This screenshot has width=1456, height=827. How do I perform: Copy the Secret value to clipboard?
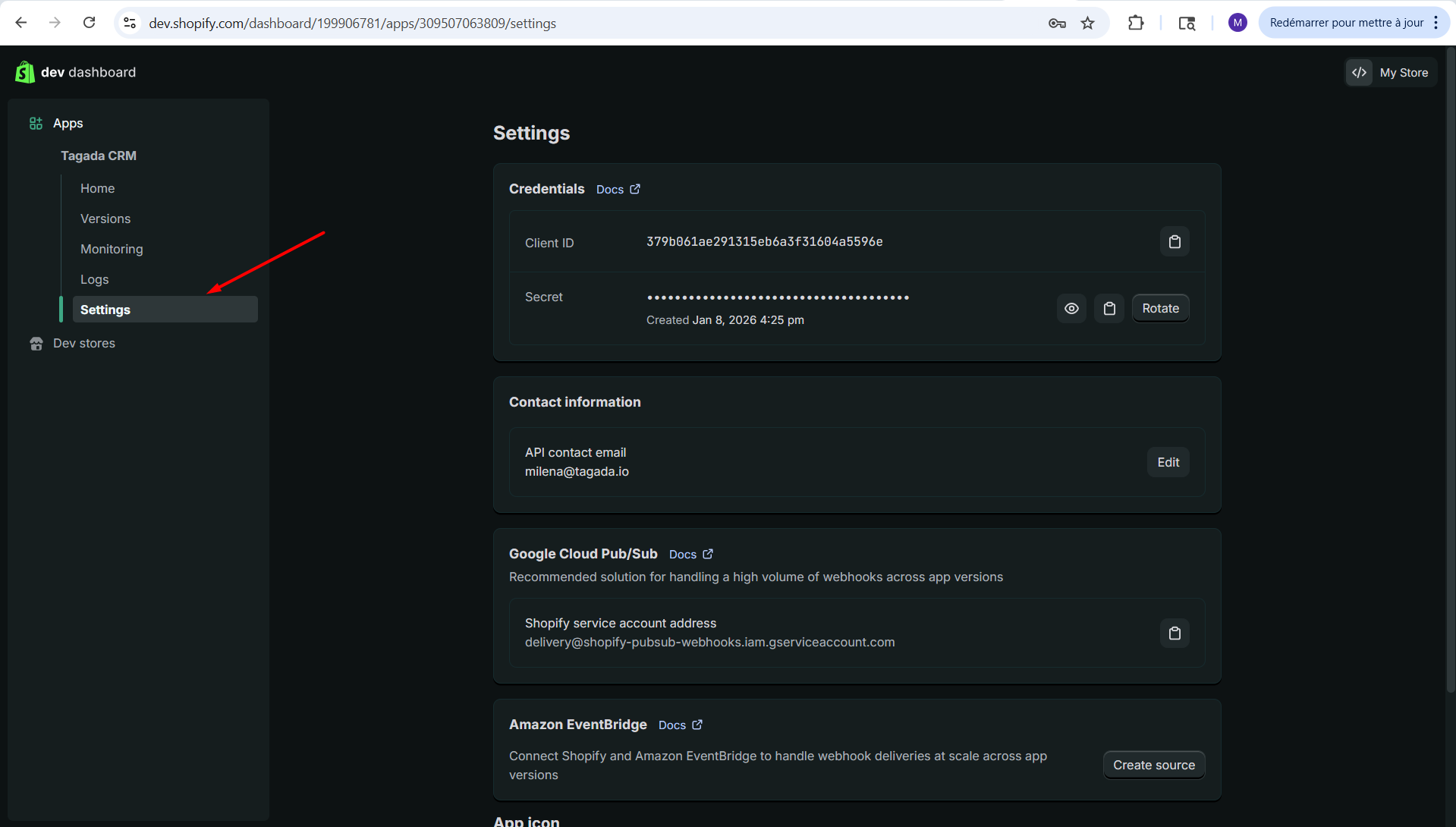(1109, 309)
